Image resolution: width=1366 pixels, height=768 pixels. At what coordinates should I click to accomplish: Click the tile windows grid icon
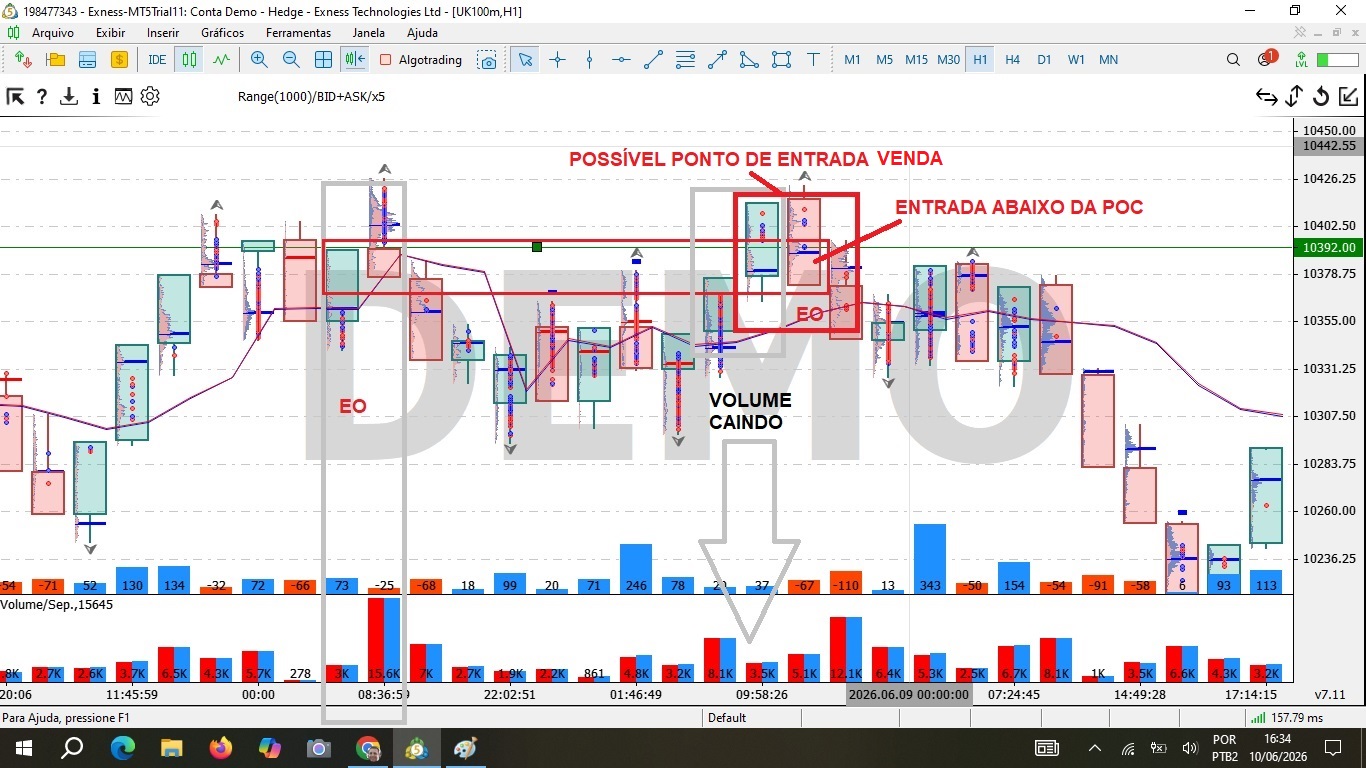[323, 60]
